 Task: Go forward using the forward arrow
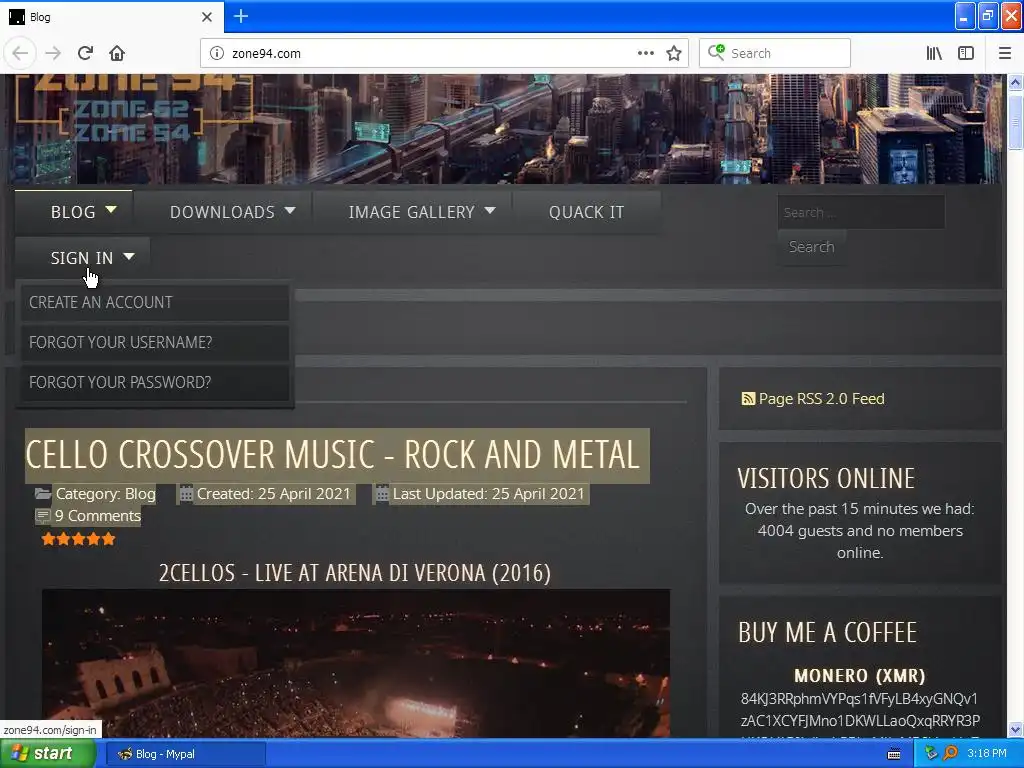[53, 53]
